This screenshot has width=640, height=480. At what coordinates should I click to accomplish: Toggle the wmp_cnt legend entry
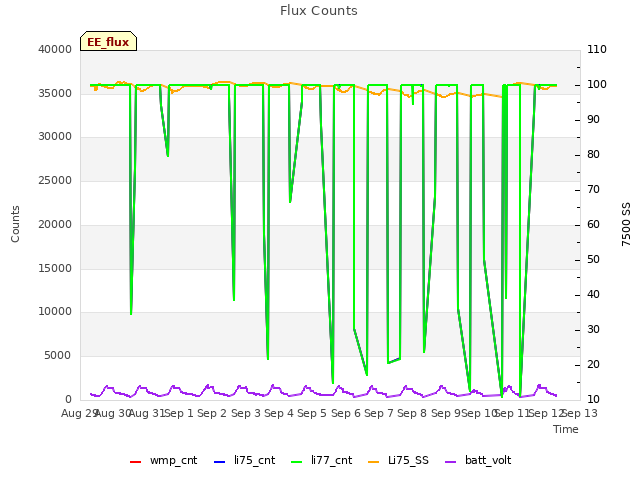(163, 460)
